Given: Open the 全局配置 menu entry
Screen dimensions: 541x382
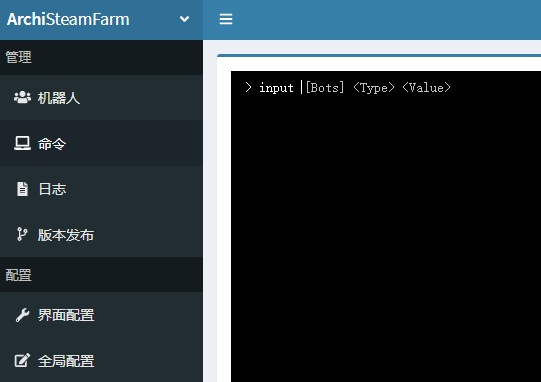Looking at the screenshot, I should (101, 360).
